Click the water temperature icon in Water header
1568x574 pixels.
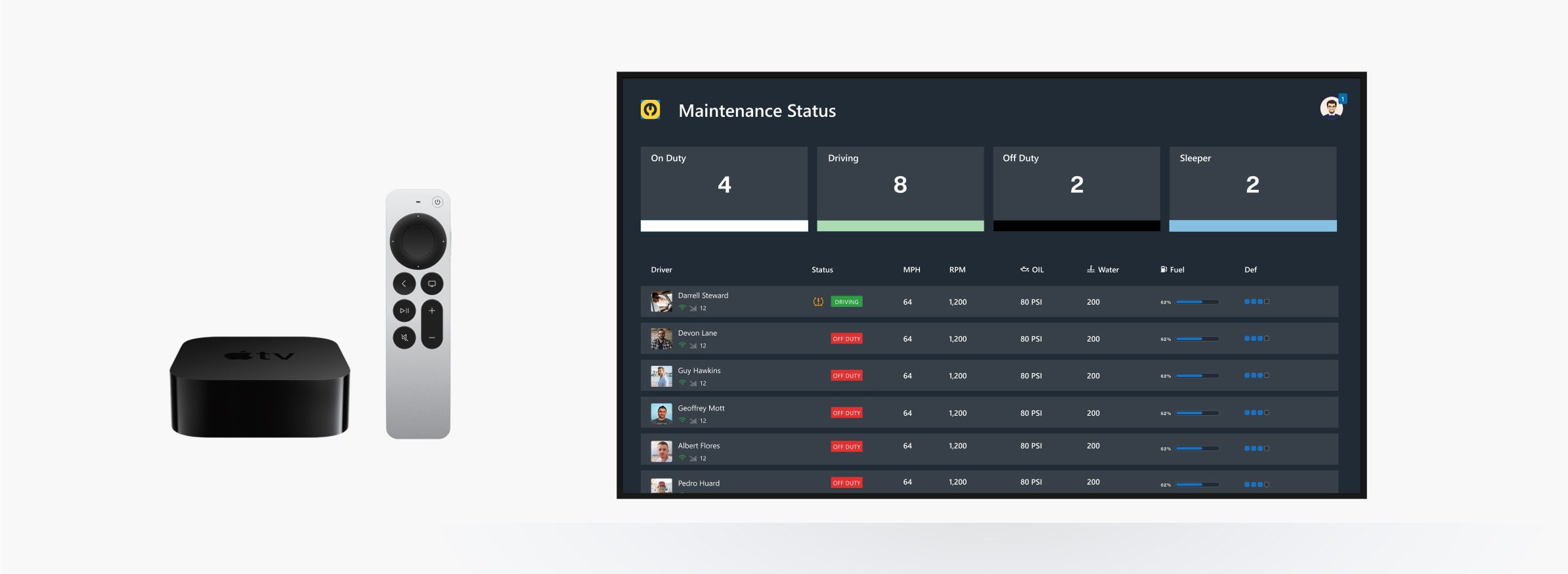[x=1091, y=269]
